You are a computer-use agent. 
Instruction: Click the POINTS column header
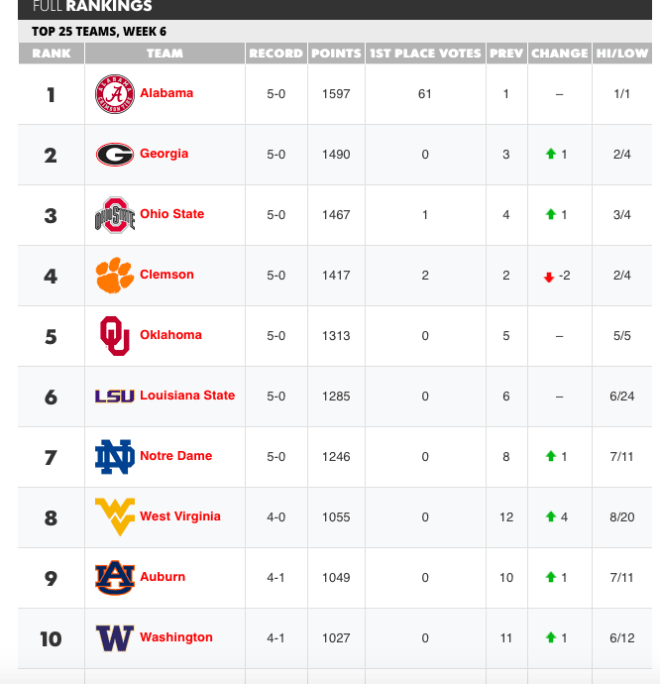(x=336, y=53)
